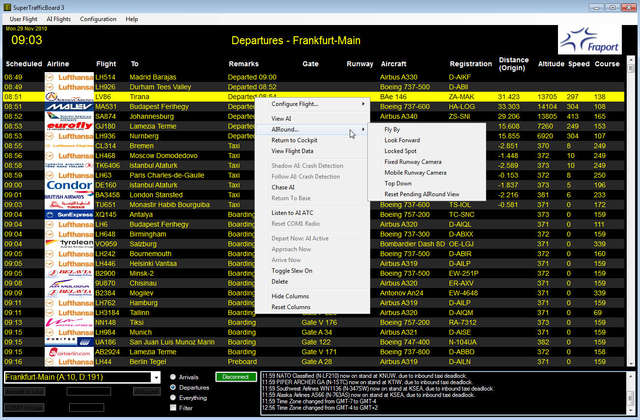Click the Belavia logo for B2900
Screen dimensions: 640x420
(69, 273)
